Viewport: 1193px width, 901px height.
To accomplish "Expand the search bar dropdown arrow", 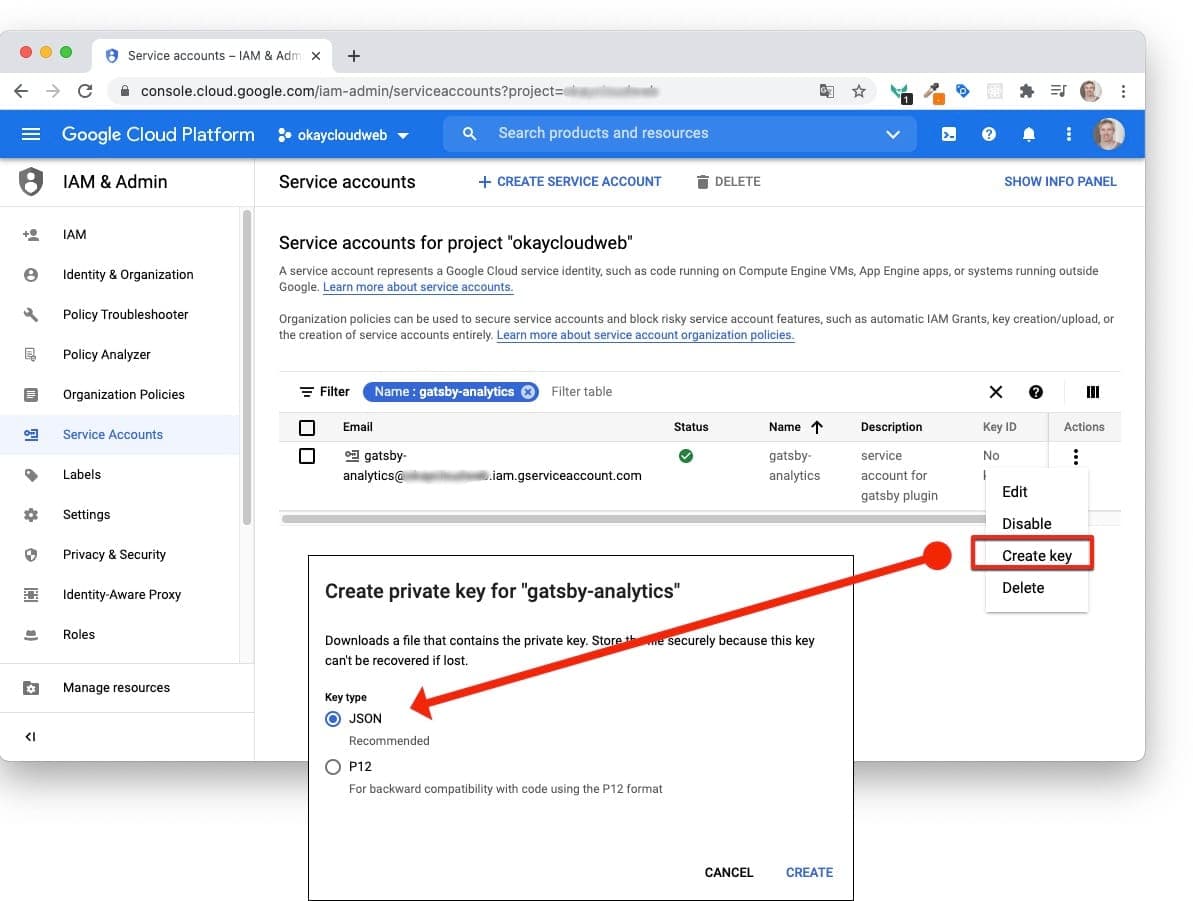I will coord(892,135).
